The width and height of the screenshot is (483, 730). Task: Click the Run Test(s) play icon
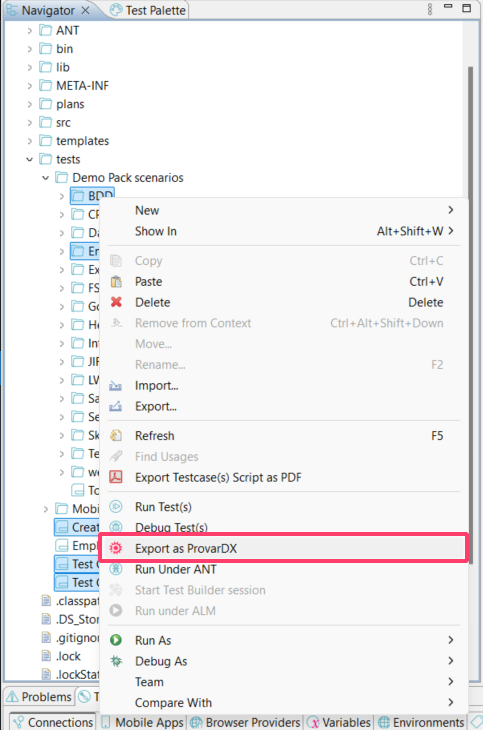click(x=116, y=507)
